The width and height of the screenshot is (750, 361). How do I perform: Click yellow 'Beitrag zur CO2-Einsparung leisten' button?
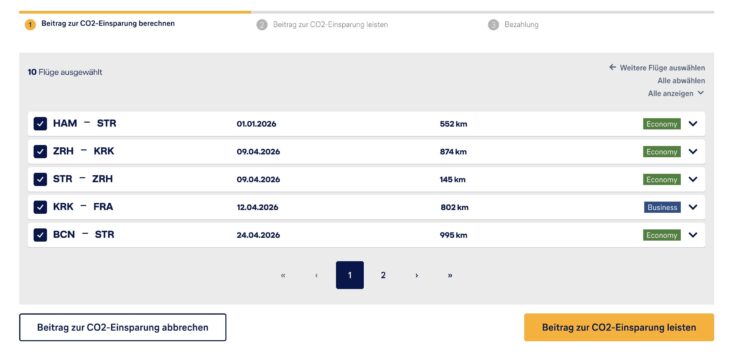click(x=619, y=328)
